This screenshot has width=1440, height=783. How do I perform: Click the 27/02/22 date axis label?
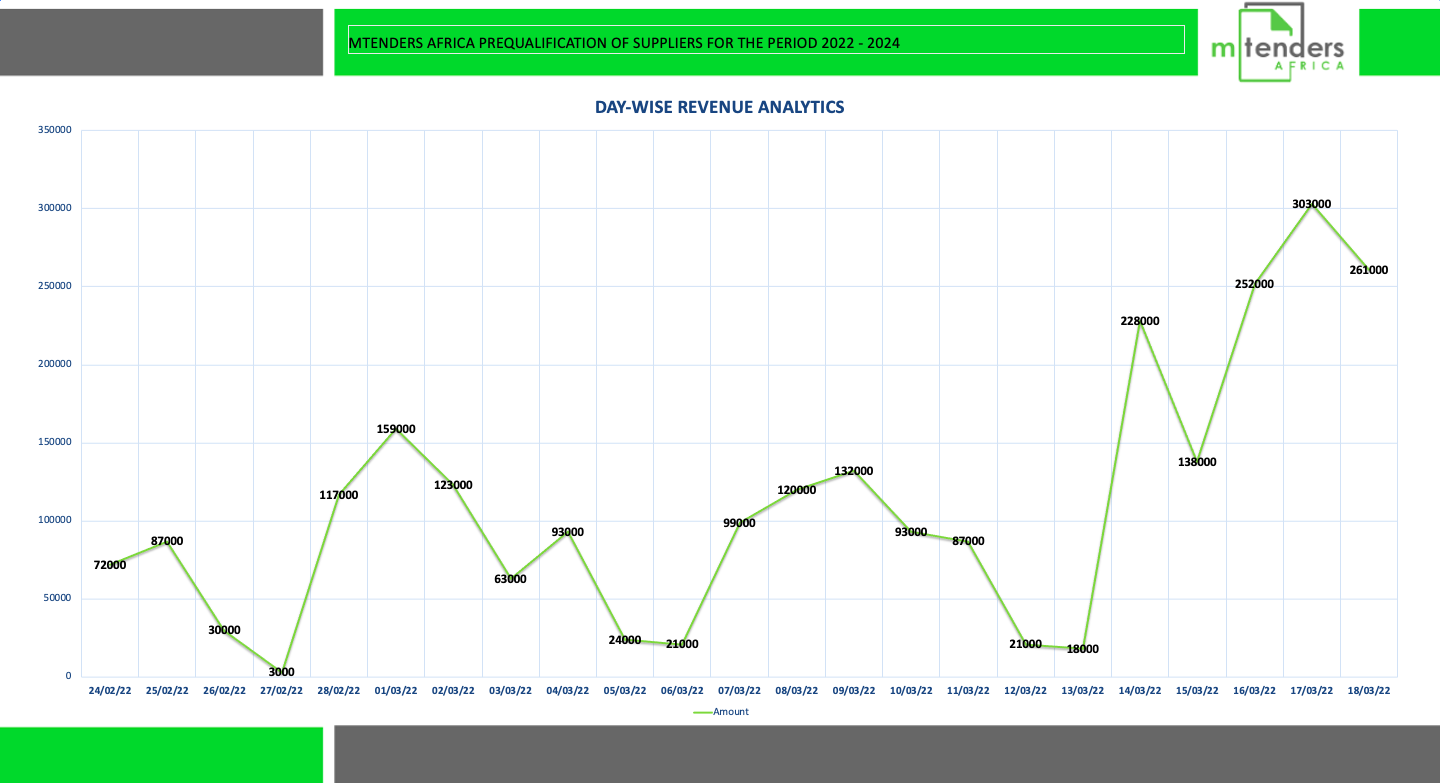pos(281,690)
